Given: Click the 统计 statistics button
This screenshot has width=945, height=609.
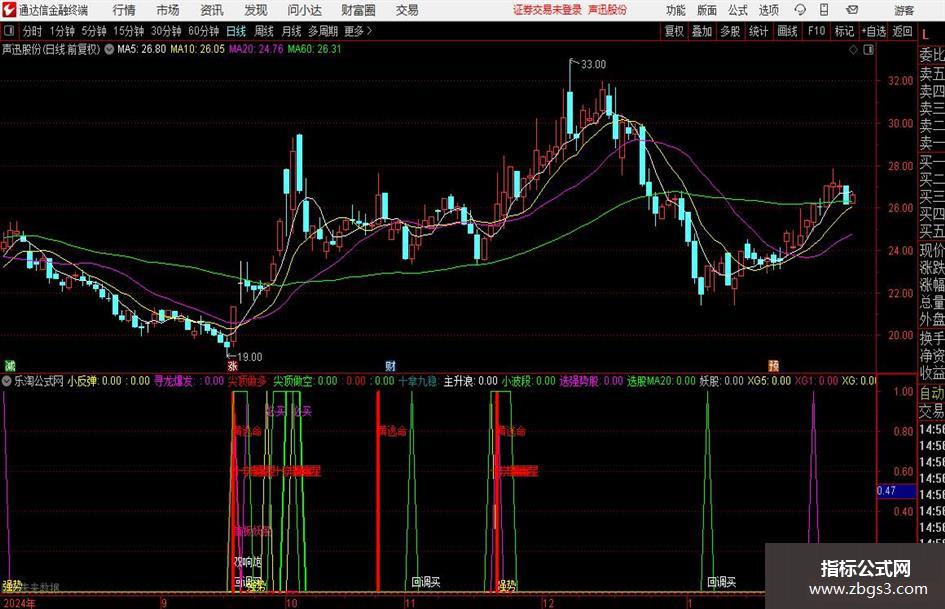Looking at the screenshot, I should coord(759,31).
